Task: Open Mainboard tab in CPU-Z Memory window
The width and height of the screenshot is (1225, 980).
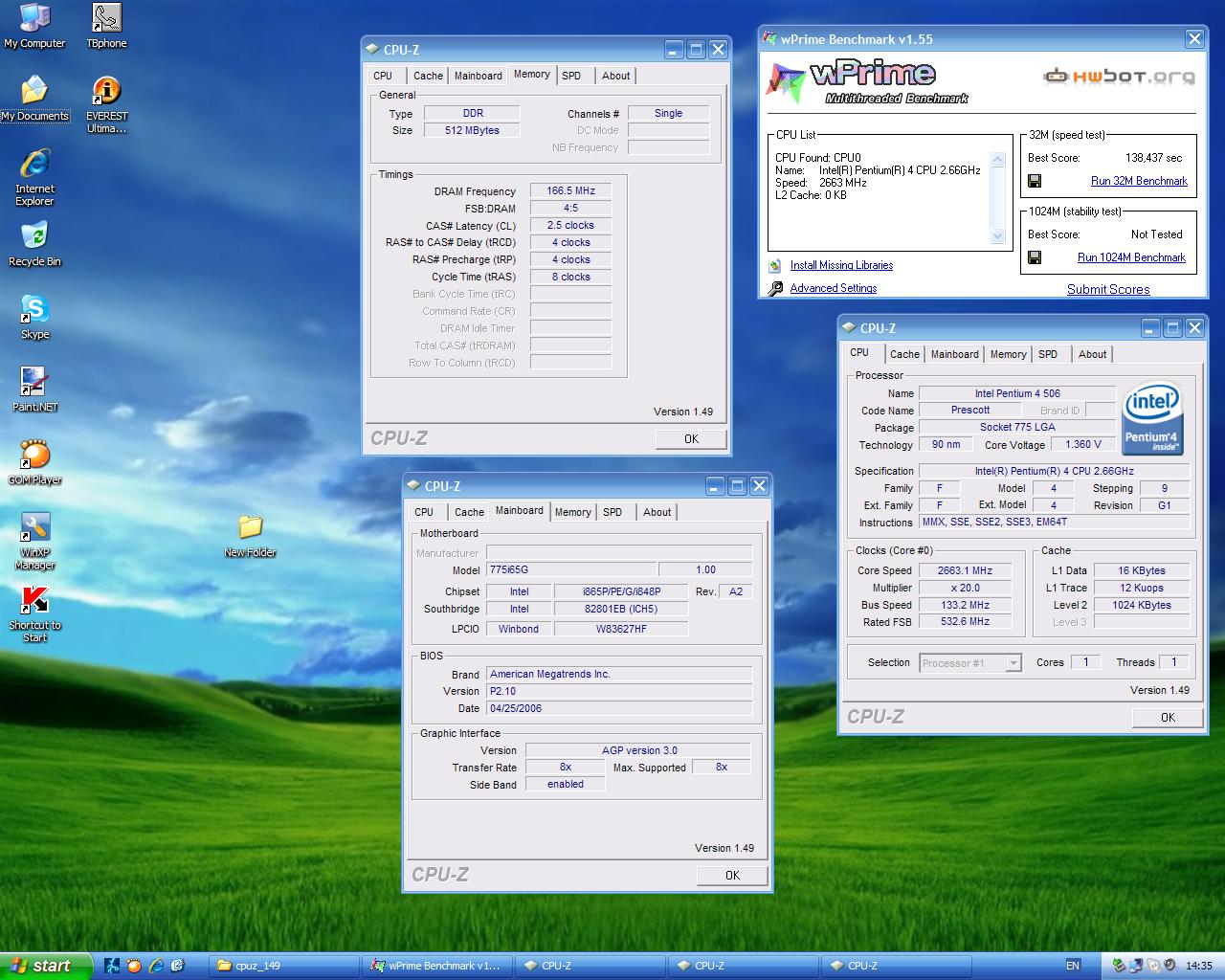Action: tap(479, 76)
